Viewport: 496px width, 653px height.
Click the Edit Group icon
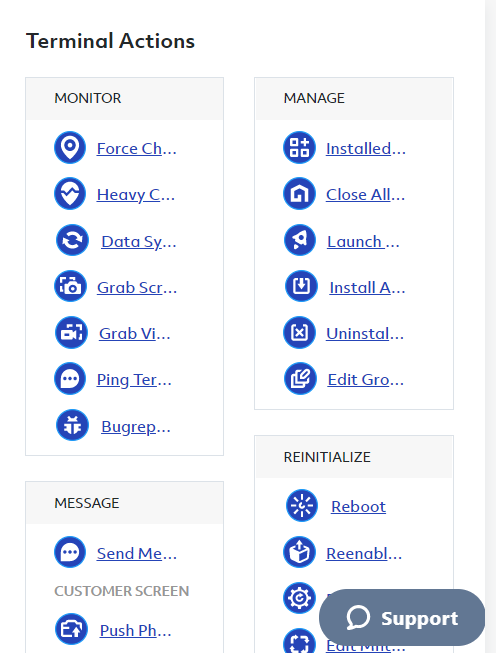click(x=300, y=379)
